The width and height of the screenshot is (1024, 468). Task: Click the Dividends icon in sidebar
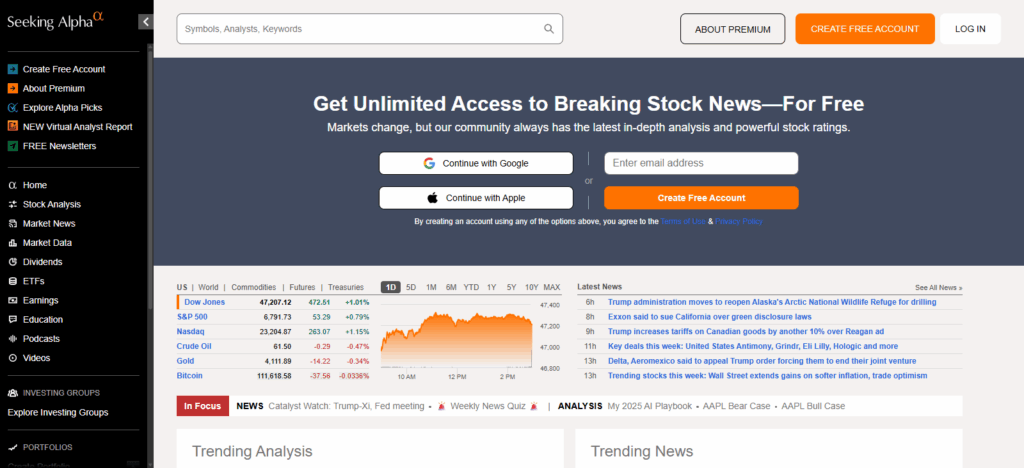[x=12, y=262]
